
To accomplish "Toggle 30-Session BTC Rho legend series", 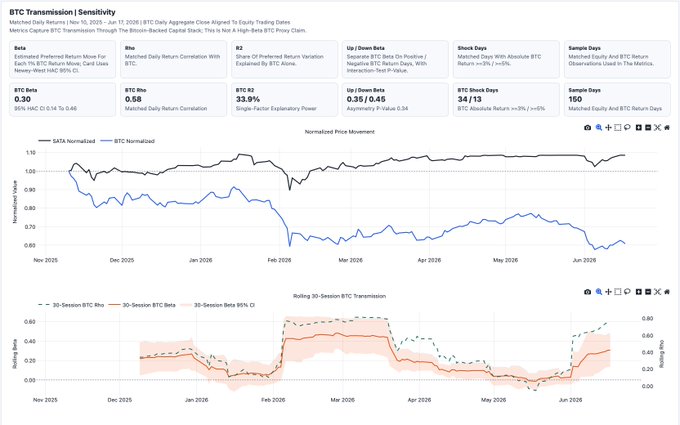I will pyautogui.click(x=71, y=305).
